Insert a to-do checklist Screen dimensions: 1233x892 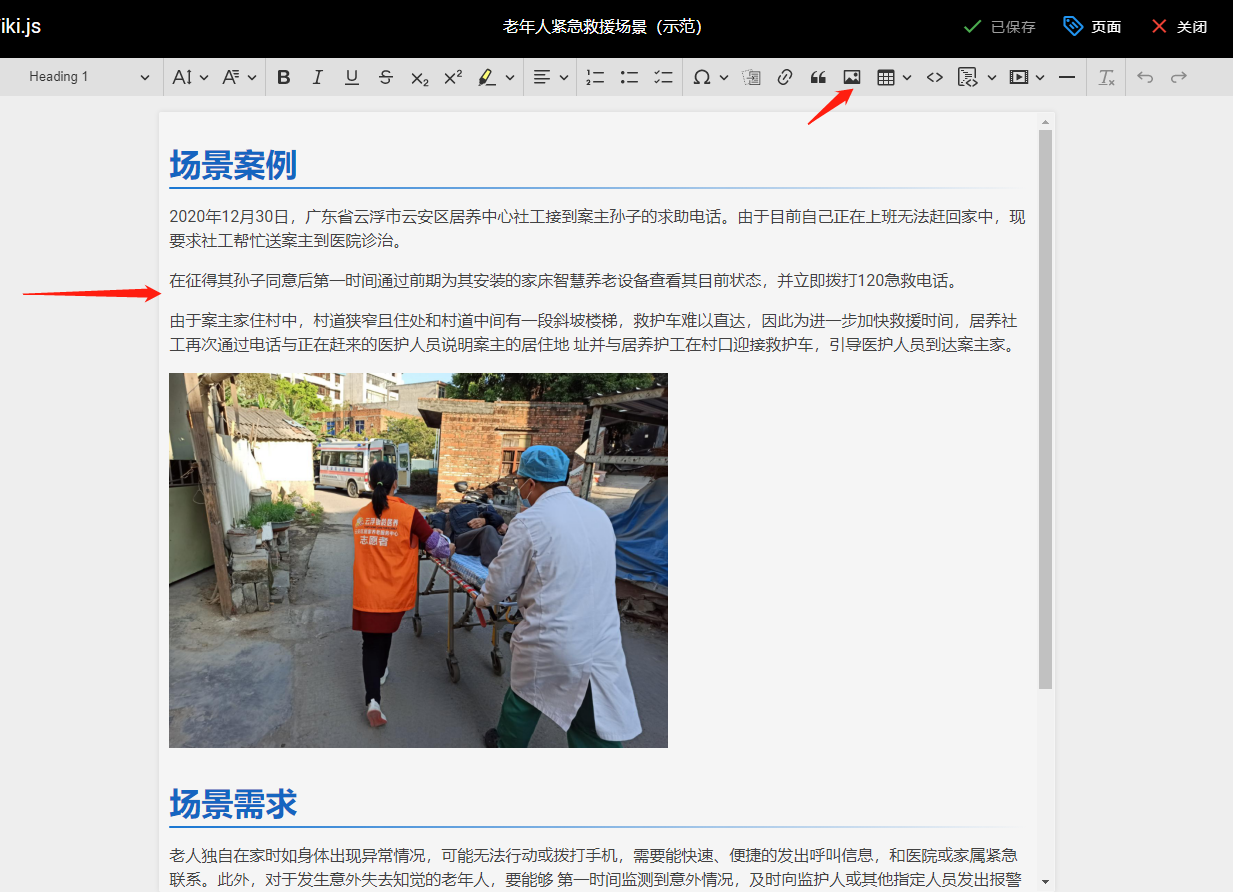(663, 77)
